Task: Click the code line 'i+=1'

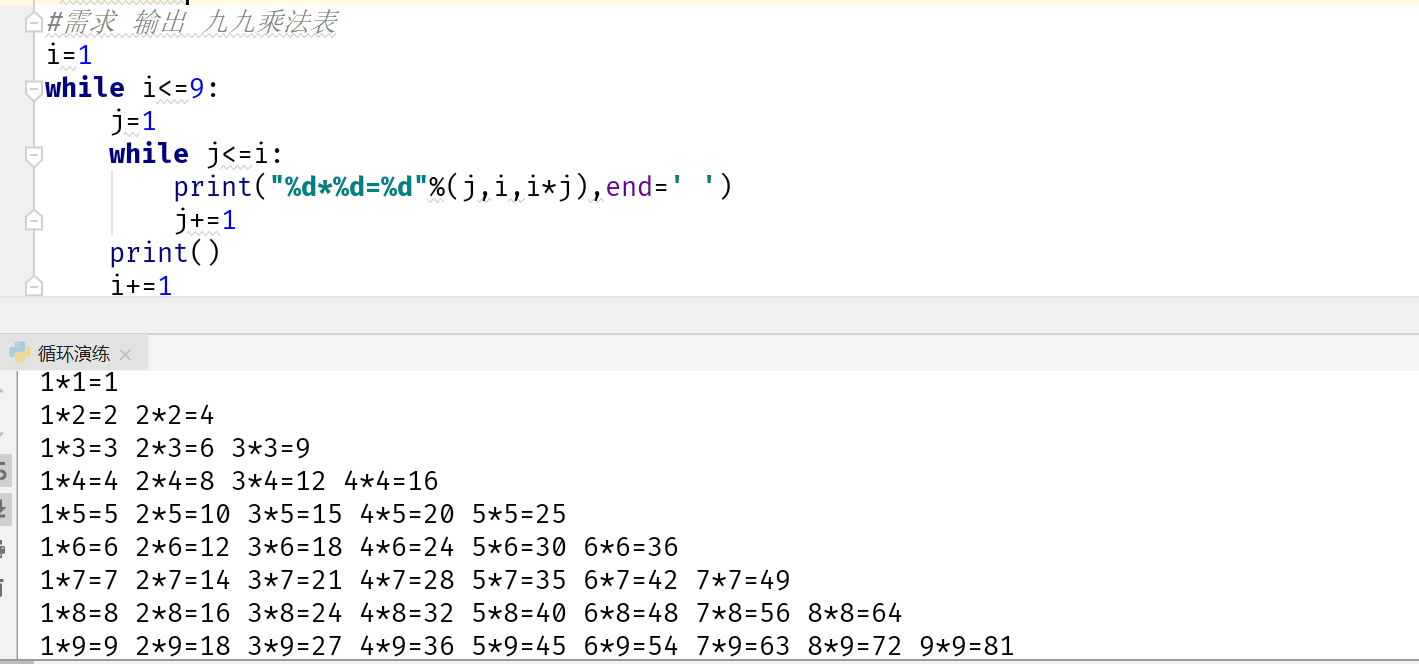Action: (141, 285)
